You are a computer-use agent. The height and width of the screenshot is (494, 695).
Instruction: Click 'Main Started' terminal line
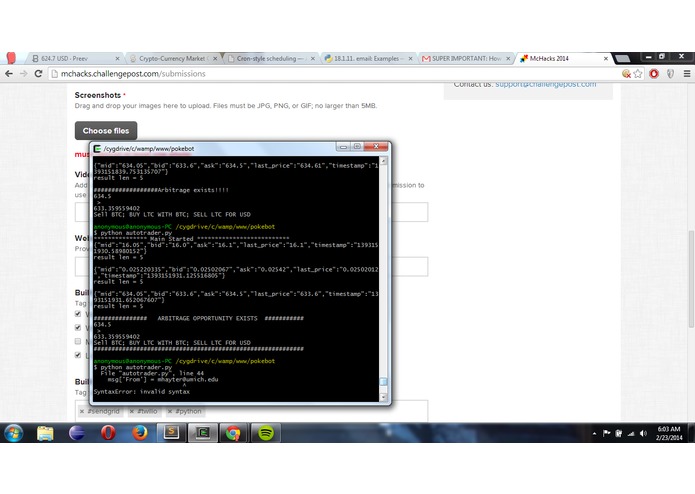coord(191,238)
